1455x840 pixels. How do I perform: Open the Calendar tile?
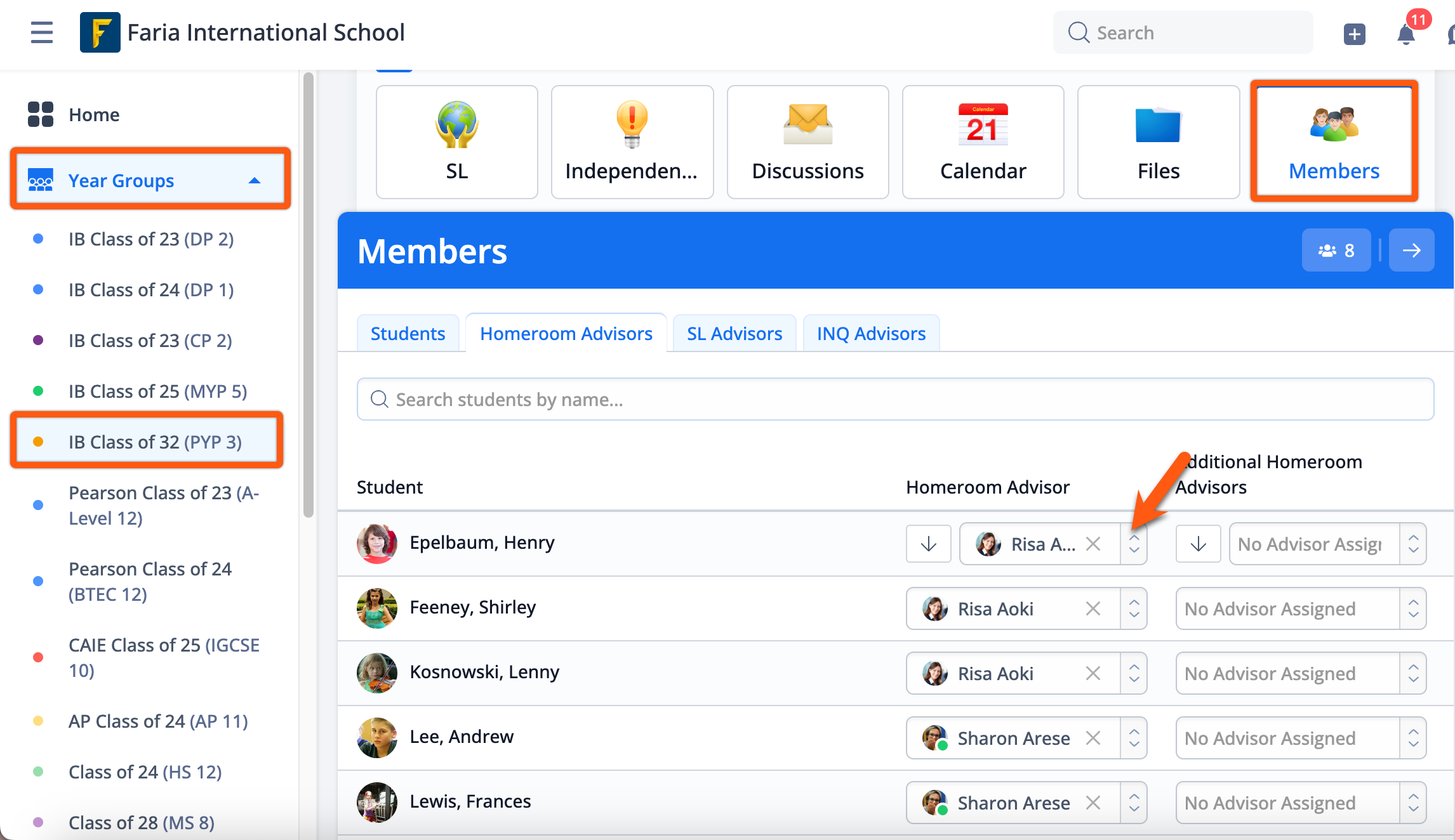click(x=983, y=141)
